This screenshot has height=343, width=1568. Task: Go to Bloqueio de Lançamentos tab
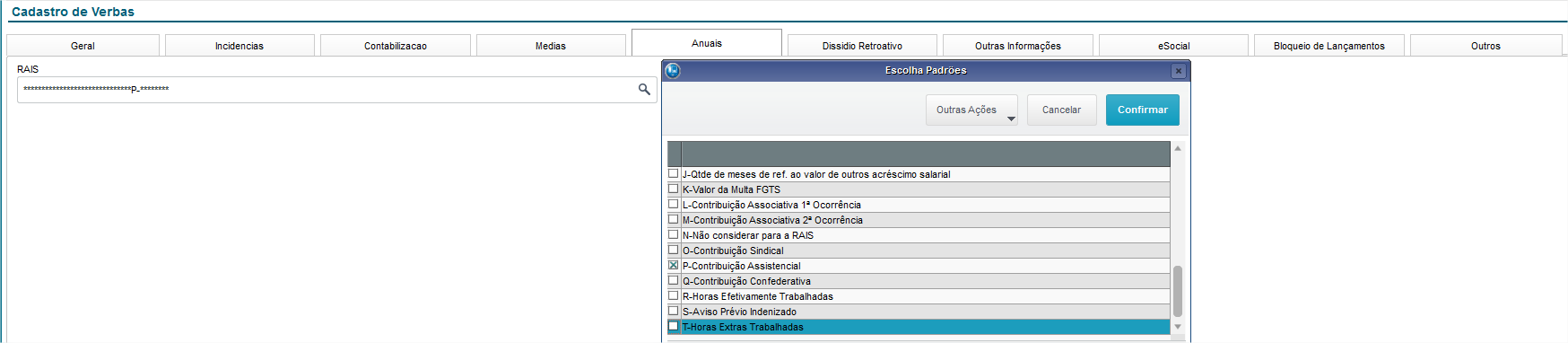[x=1328, y=46]
